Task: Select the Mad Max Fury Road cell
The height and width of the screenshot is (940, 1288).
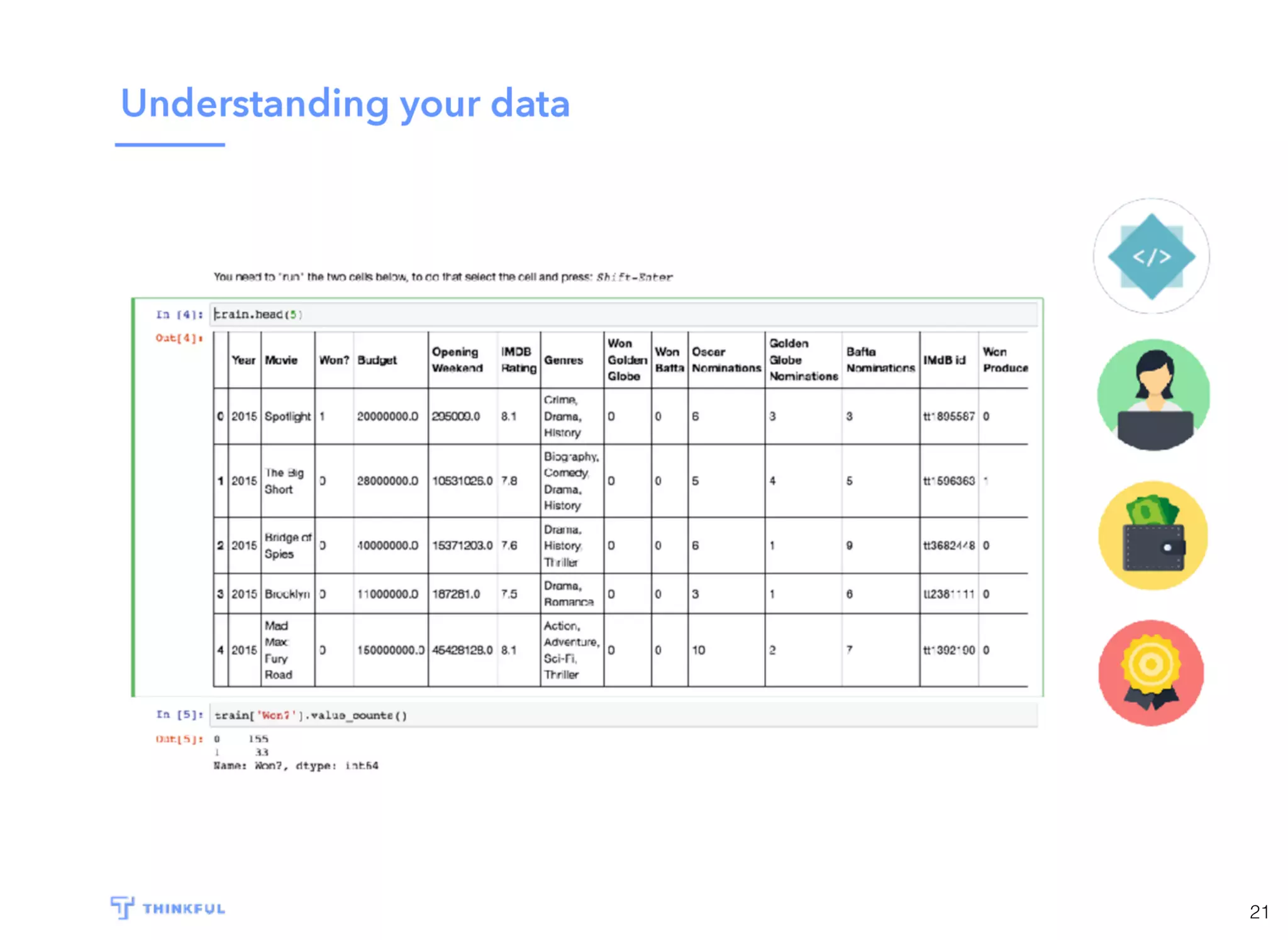Action: (x=278, y=650)
